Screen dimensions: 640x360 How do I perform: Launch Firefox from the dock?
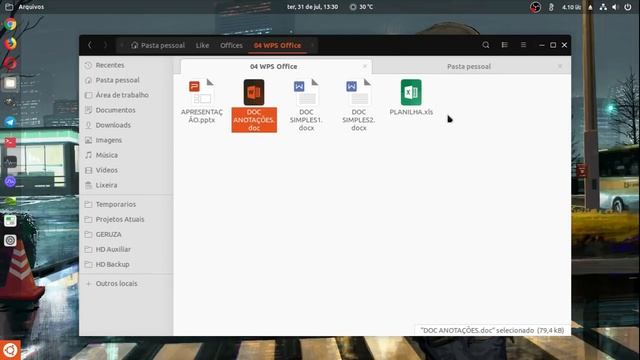(10, 43)
